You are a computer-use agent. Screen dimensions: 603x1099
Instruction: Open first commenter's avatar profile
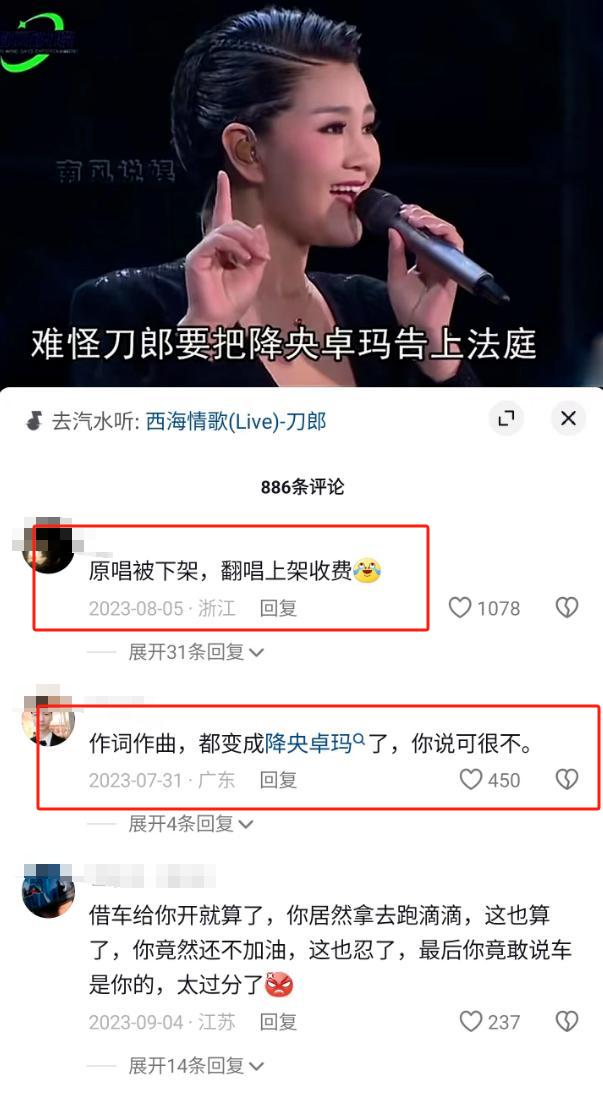pos(48,547)
